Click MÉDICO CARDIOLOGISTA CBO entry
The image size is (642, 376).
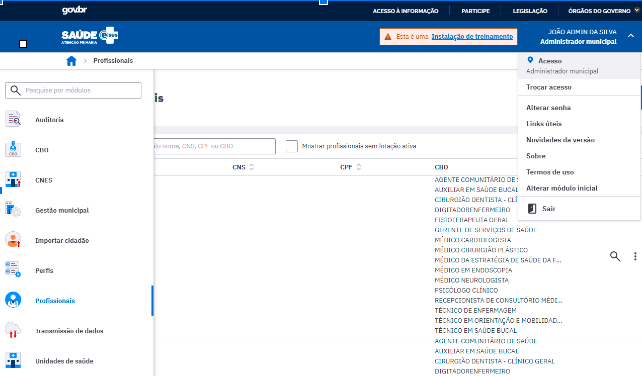point(472,240)
